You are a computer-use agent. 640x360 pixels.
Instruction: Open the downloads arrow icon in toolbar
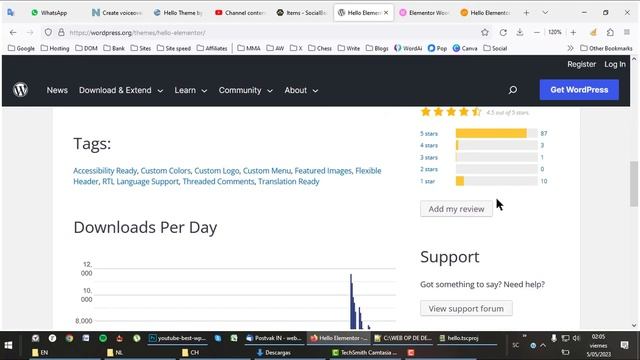pyautogui.click(x=520, y=32)
